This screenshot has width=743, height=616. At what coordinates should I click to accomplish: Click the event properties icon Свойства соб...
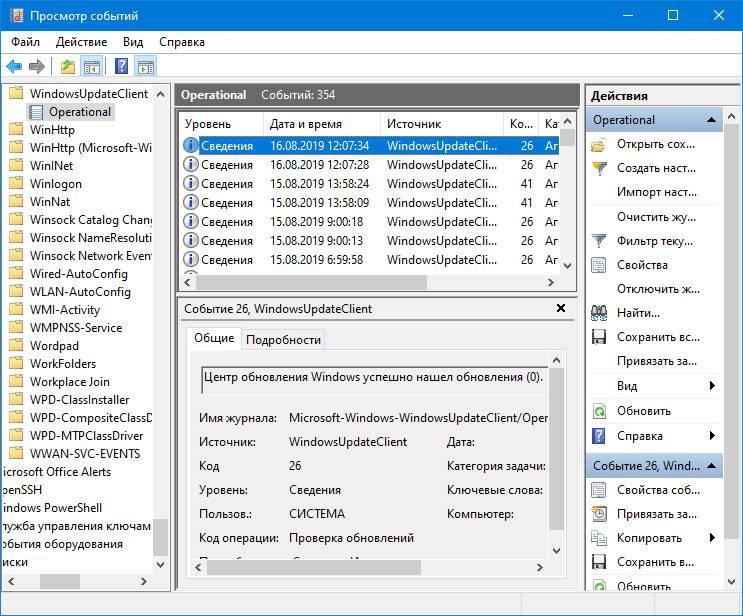pyautogui.click(x=599, y=489)
